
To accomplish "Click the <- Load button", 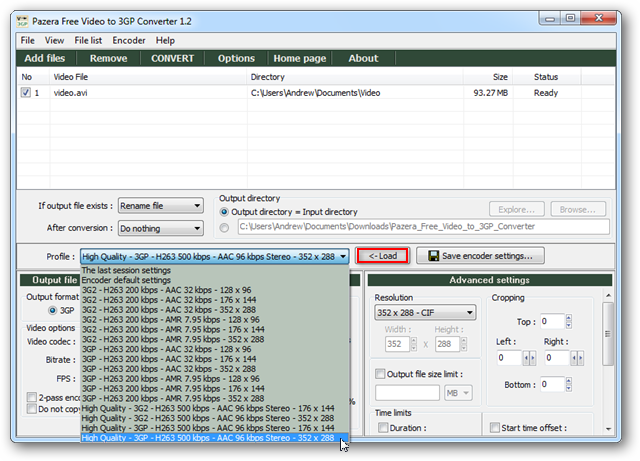I will 382,256.
